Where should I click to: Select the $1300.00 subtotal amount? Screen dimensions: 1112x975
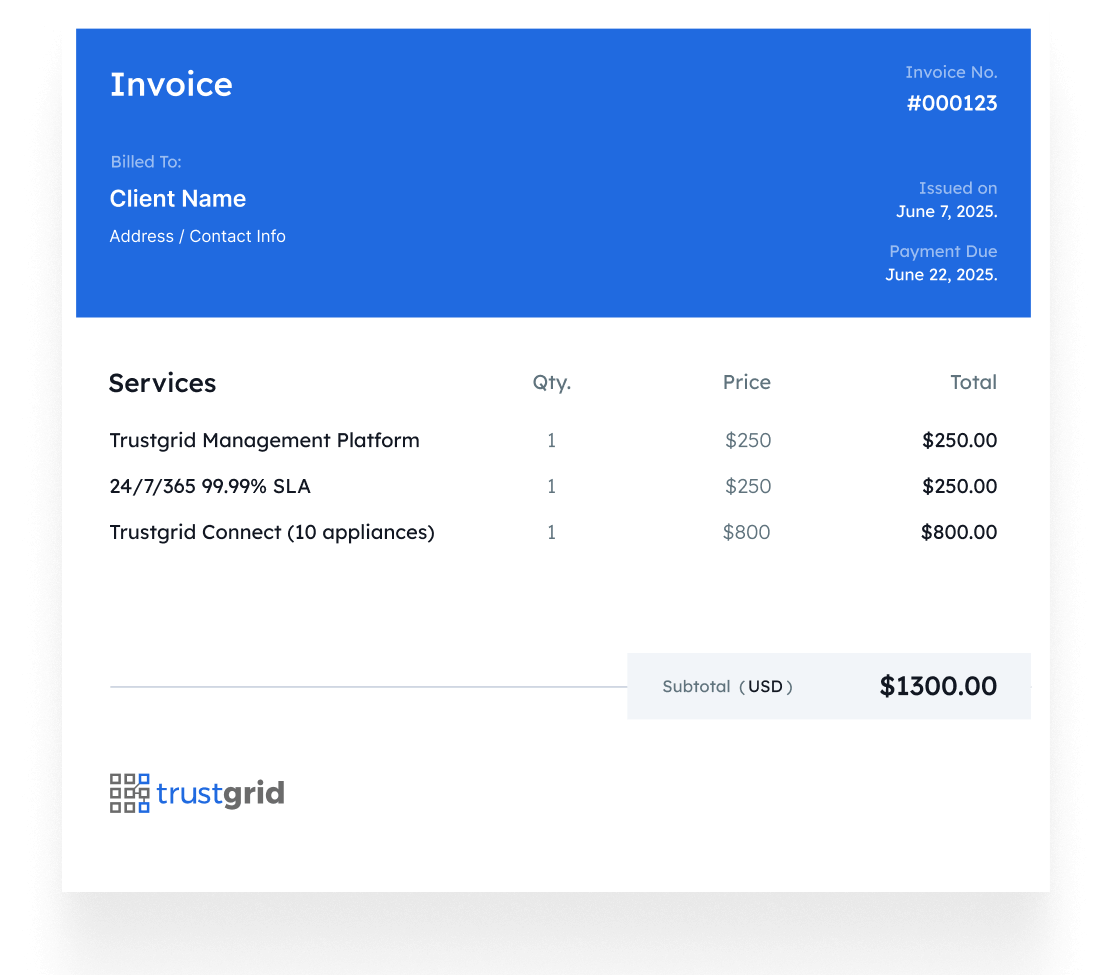938,686
